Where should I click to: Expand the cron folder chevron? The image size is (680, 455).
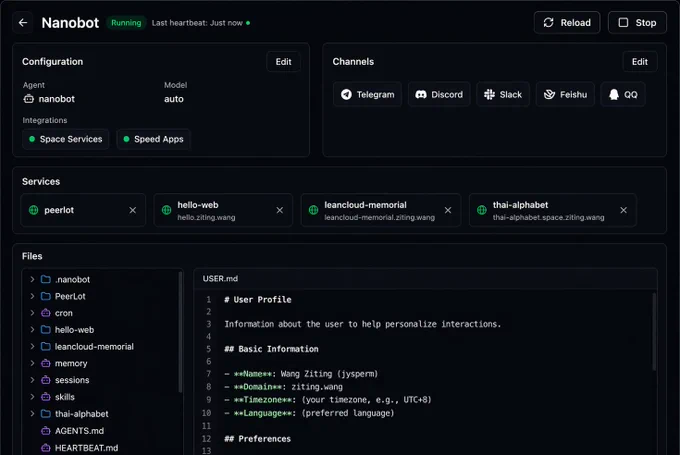32,313
